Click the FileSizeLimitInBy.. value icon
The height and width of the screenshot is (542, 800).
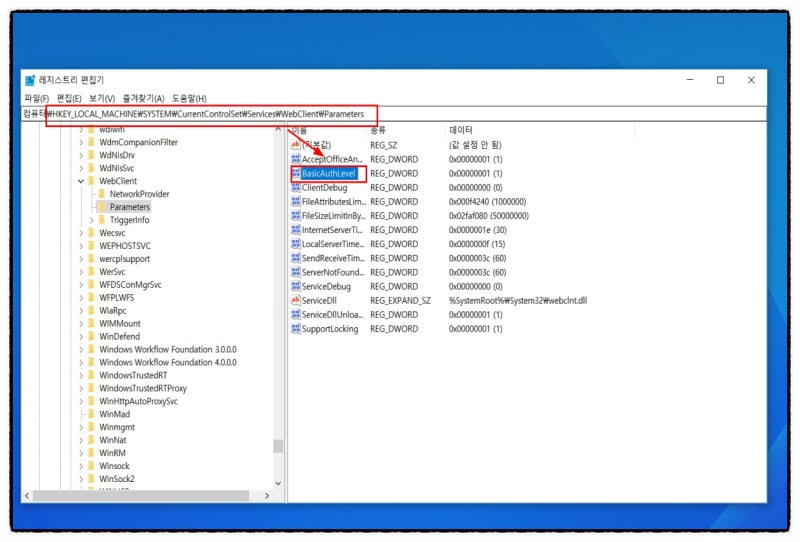pyautogui.click(x=296, y=216)
